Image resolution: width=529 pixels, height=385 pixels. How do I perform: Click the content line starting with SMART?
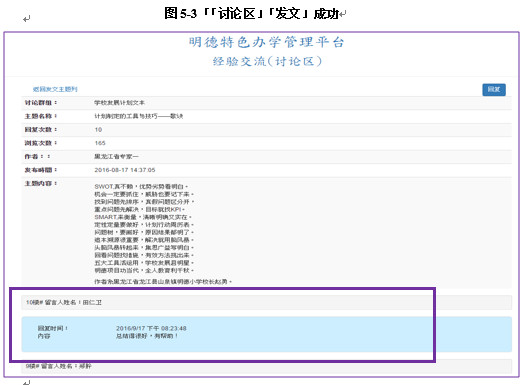point(143,217)
